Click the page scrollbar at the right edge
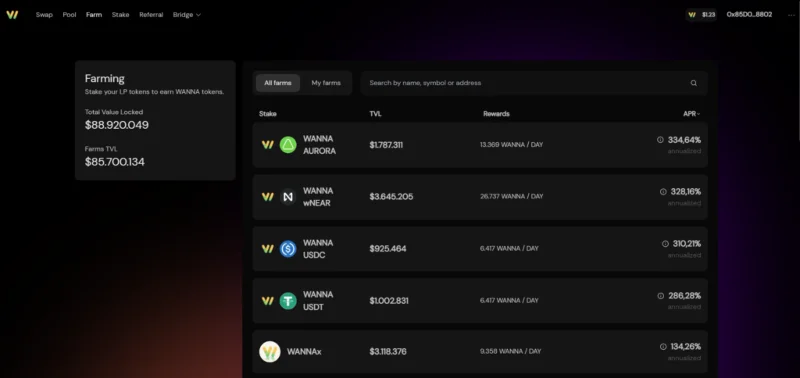 pyautogui.click(x=798, y=71)
